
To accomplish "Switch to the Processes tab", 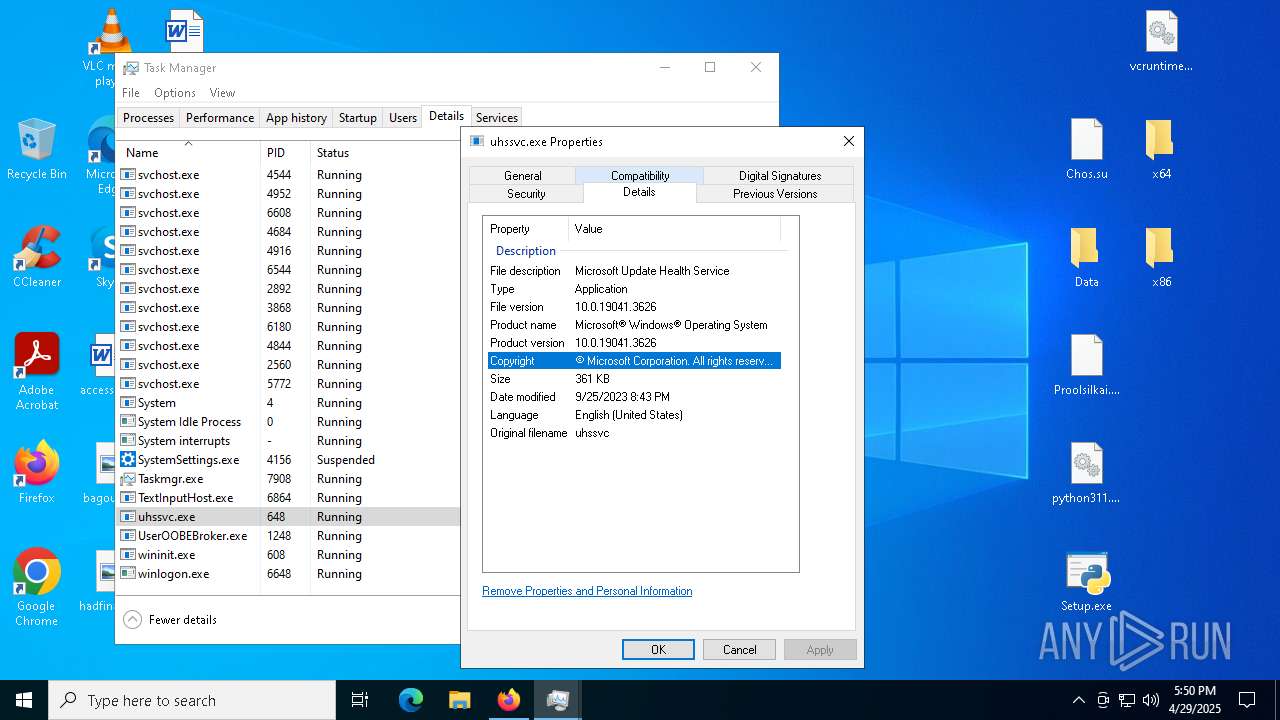I will click(x=148, y=118).
